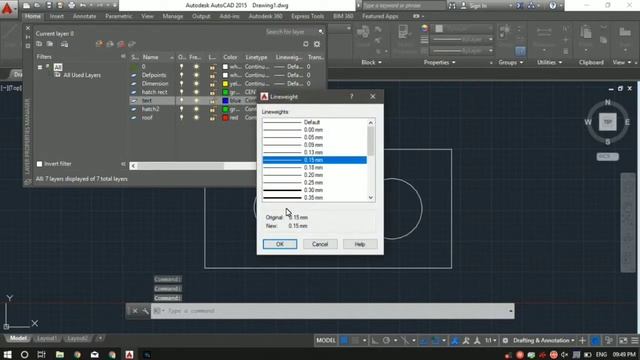Expand the Block panel dropdown
Image resolution: width=640 pixels, height=360 pixels.
pyautogui.click(x=371, y=62)
